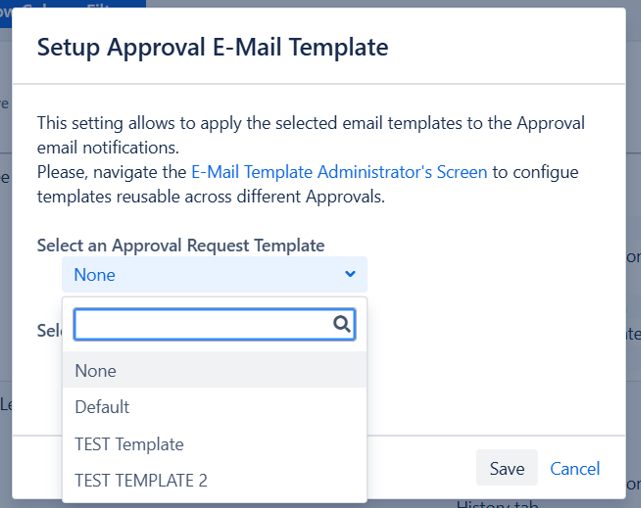Click the magnifier icon in dropdown search
The width and height of the screenshot is (641, 508).
(341, 324)
